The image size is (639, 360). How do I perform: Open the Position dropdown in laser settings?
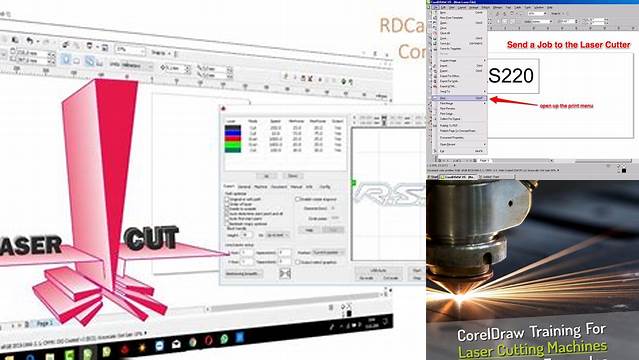pos(328,253)
